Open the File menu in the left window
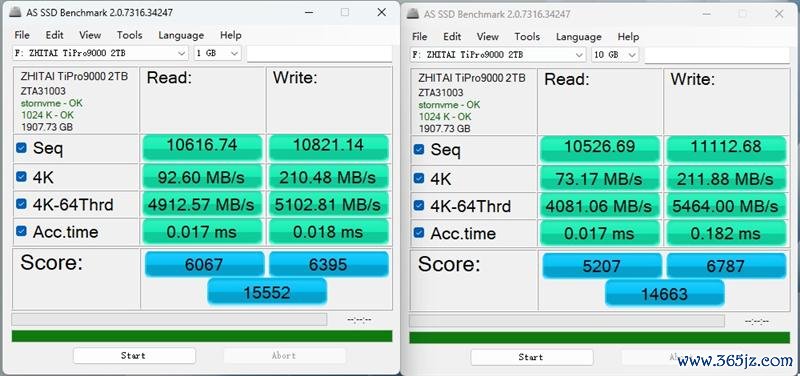The width and height of the screenshot is (800, 376). point(22,35)
